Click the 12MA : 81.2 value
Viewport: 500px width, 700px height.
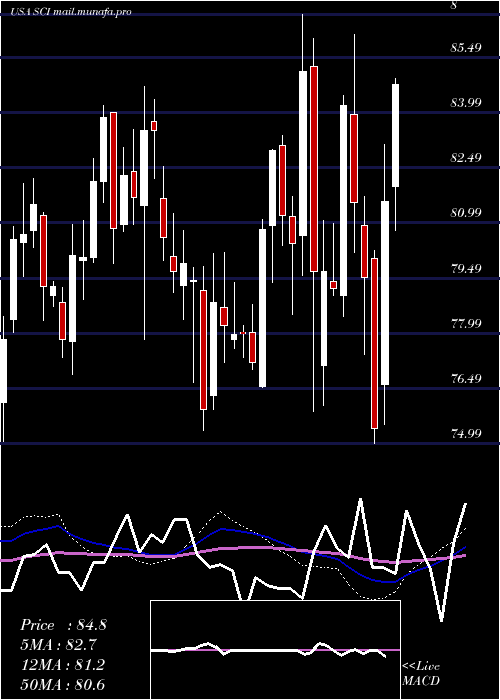click(x=63, y=665)
